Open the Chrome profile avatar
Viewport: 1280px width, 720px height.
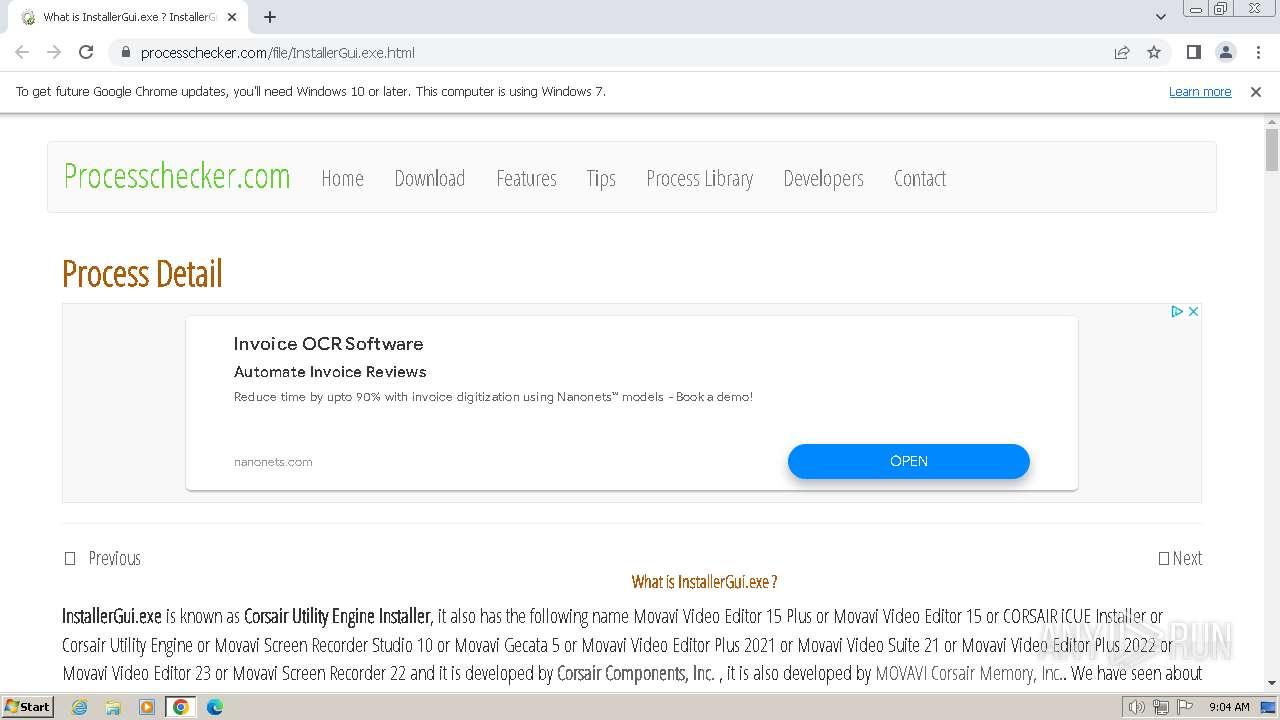[1226, 52]
